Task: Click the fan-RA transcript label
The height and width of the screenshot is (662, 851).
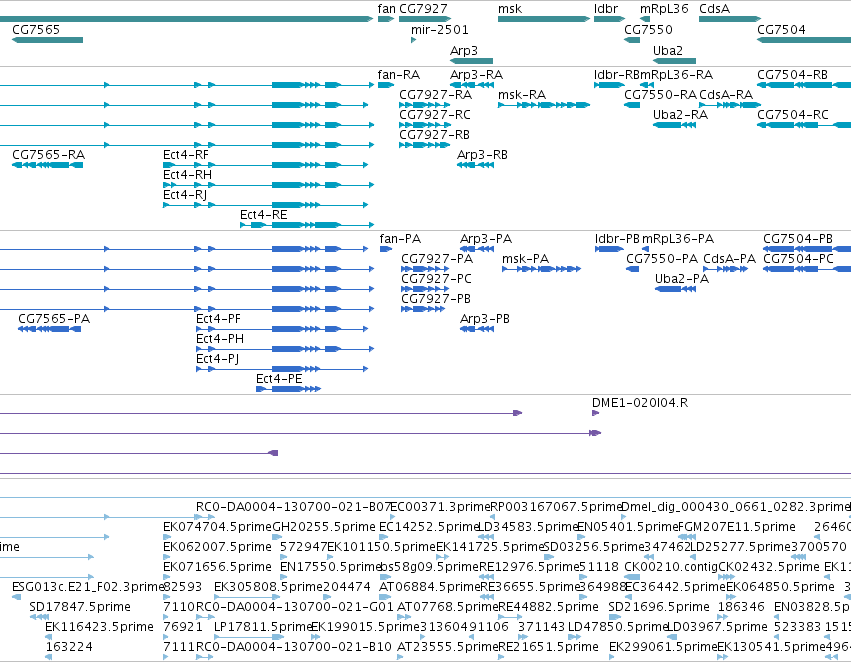Action: (x=399, y=75)
